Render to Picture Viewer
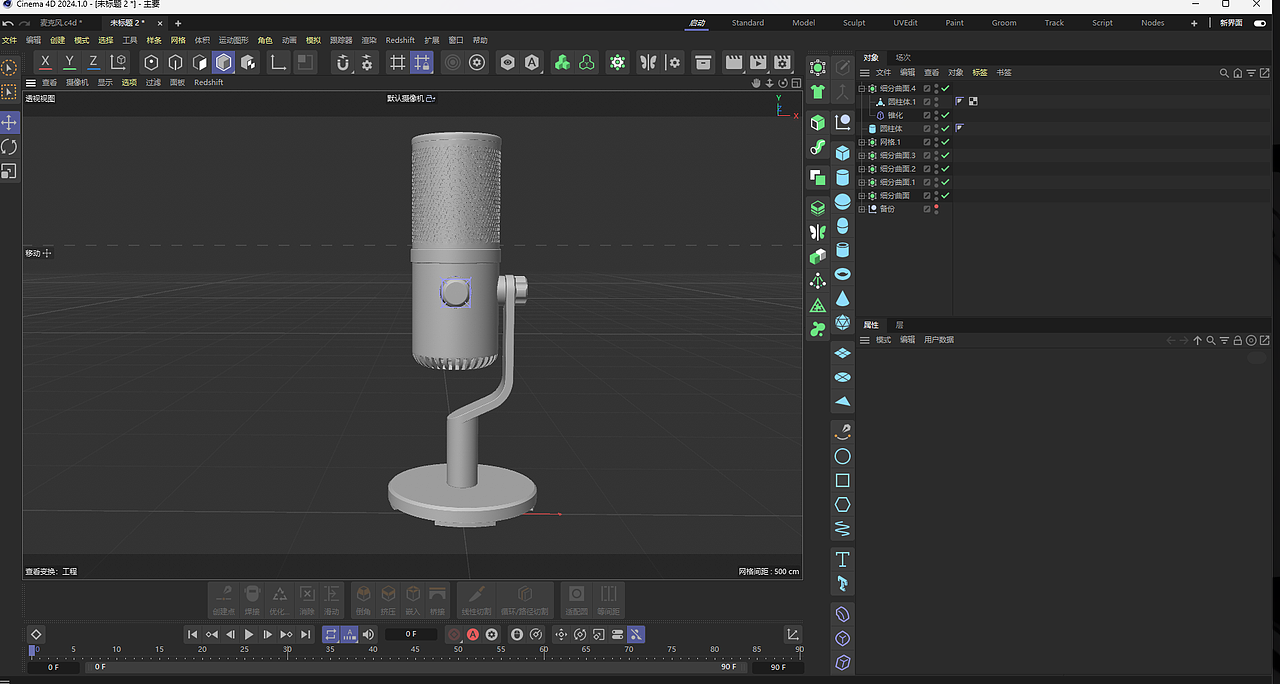1280x684 pixels. (758, 63)
